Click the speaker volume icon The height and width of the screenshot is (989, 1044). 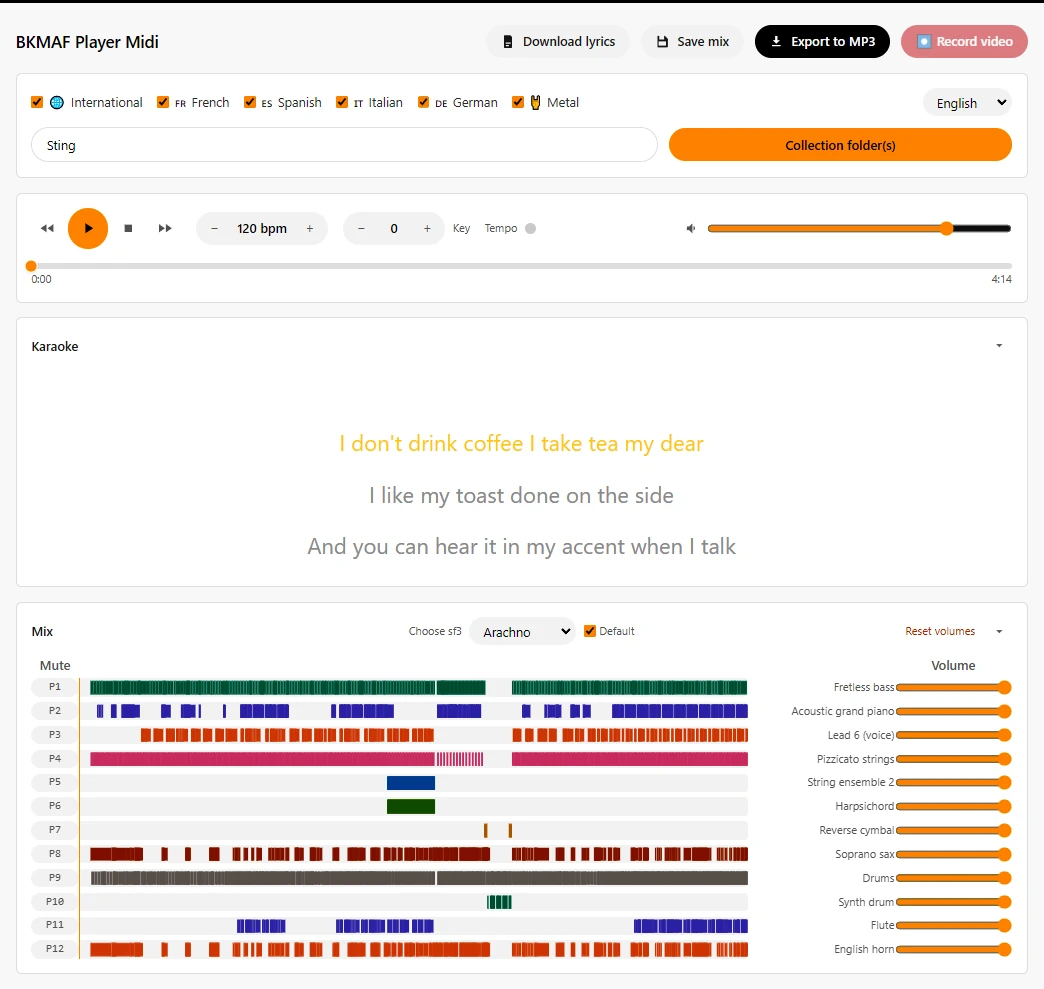point(691,228)
